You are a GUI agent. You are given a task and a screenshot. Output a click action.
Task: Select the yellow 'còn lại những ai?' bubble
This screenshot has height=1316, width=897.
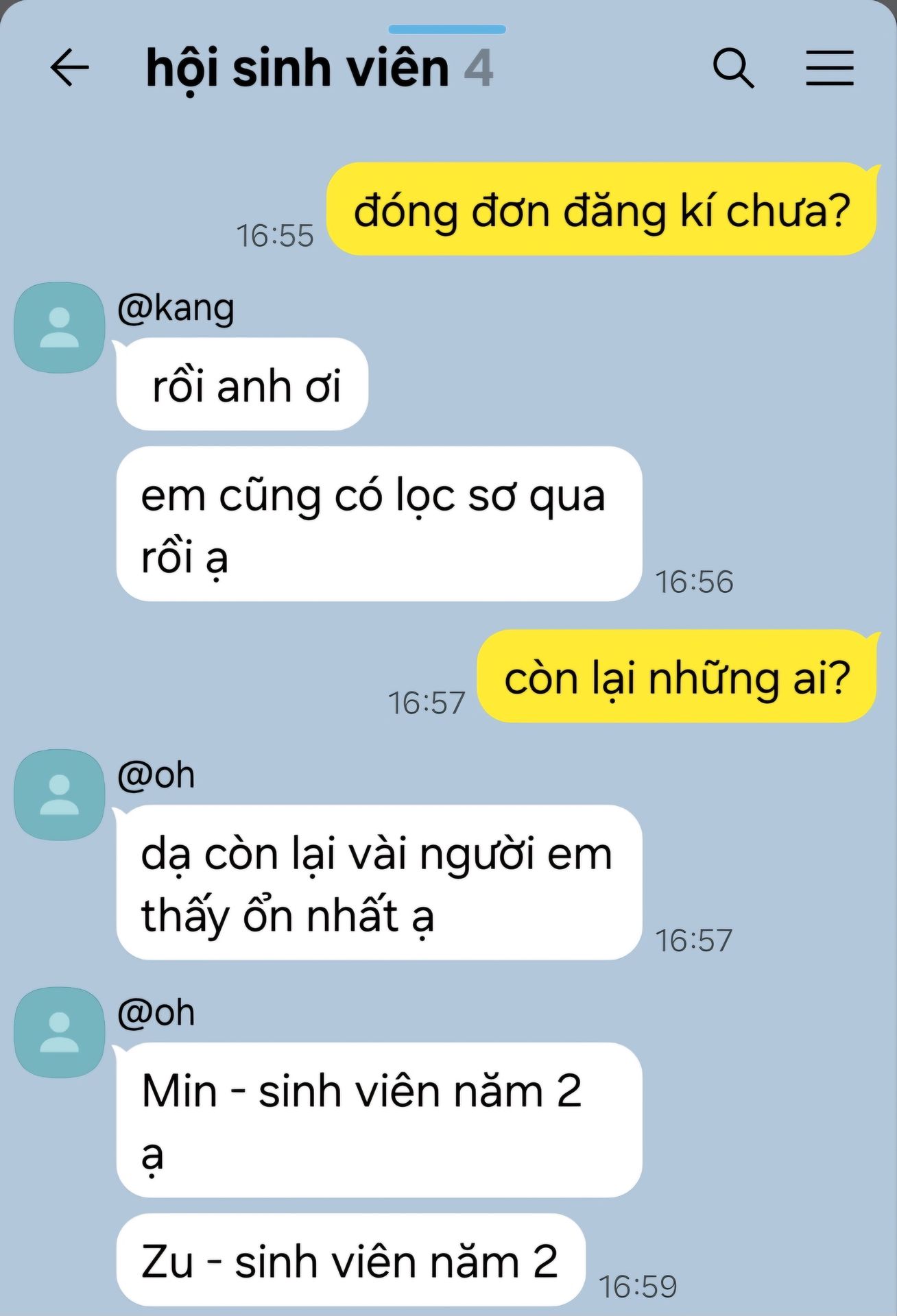[x=678, y=677]
